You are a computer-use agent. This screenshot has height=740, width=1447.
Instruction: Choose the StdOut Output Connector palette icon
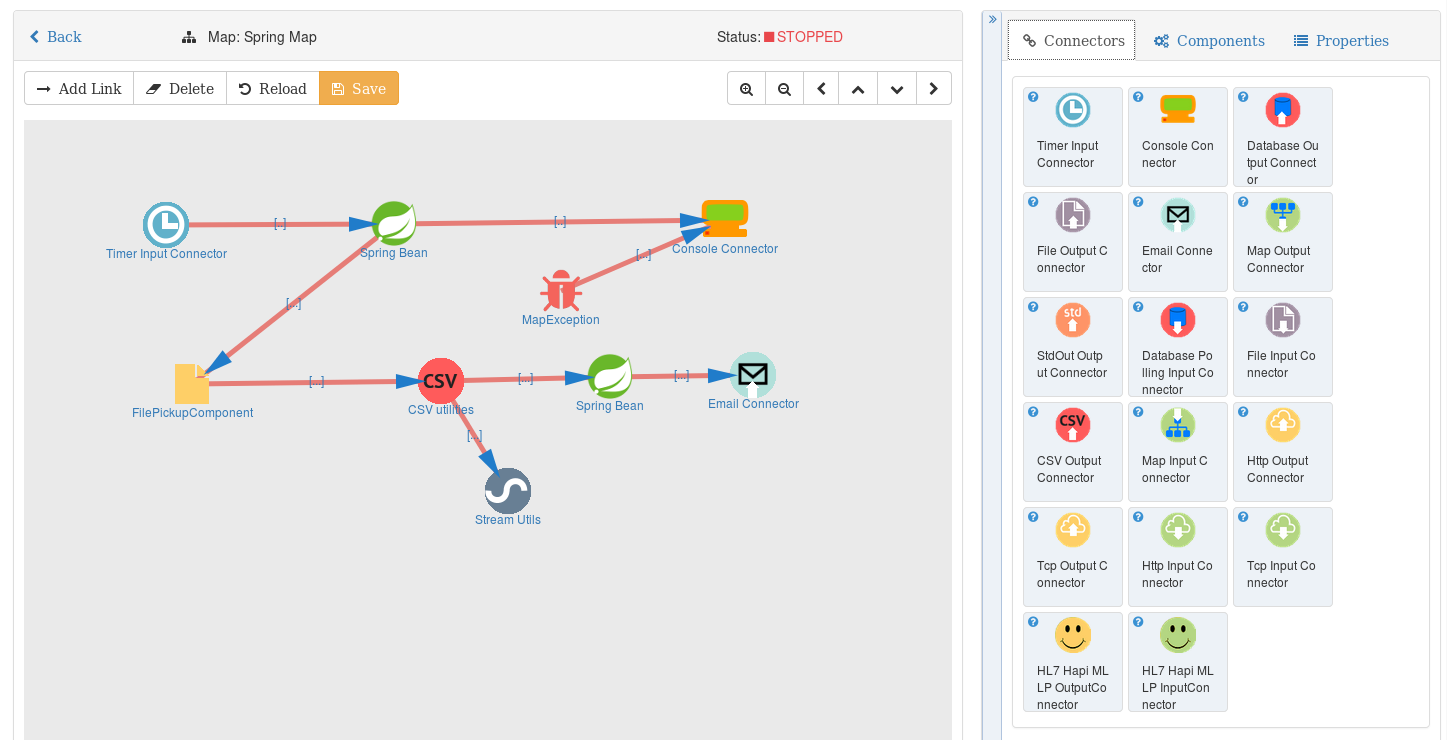tap(1073, 320)
